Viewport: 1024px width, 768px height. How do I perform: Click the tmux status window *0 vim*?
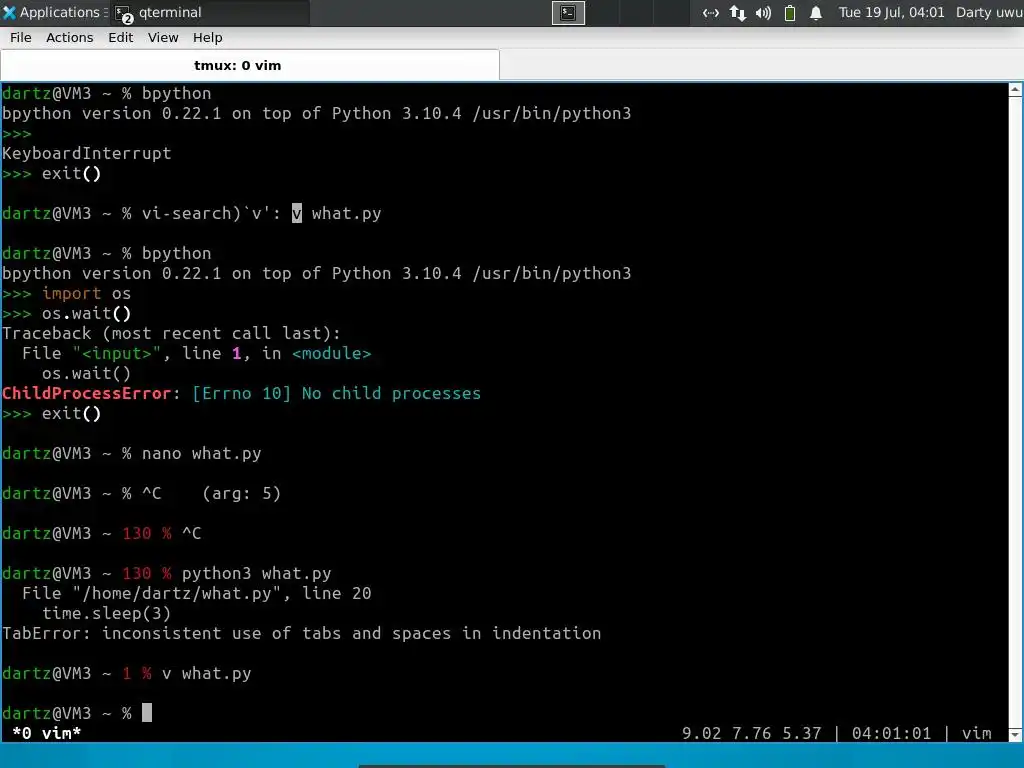tap(46, 733)
